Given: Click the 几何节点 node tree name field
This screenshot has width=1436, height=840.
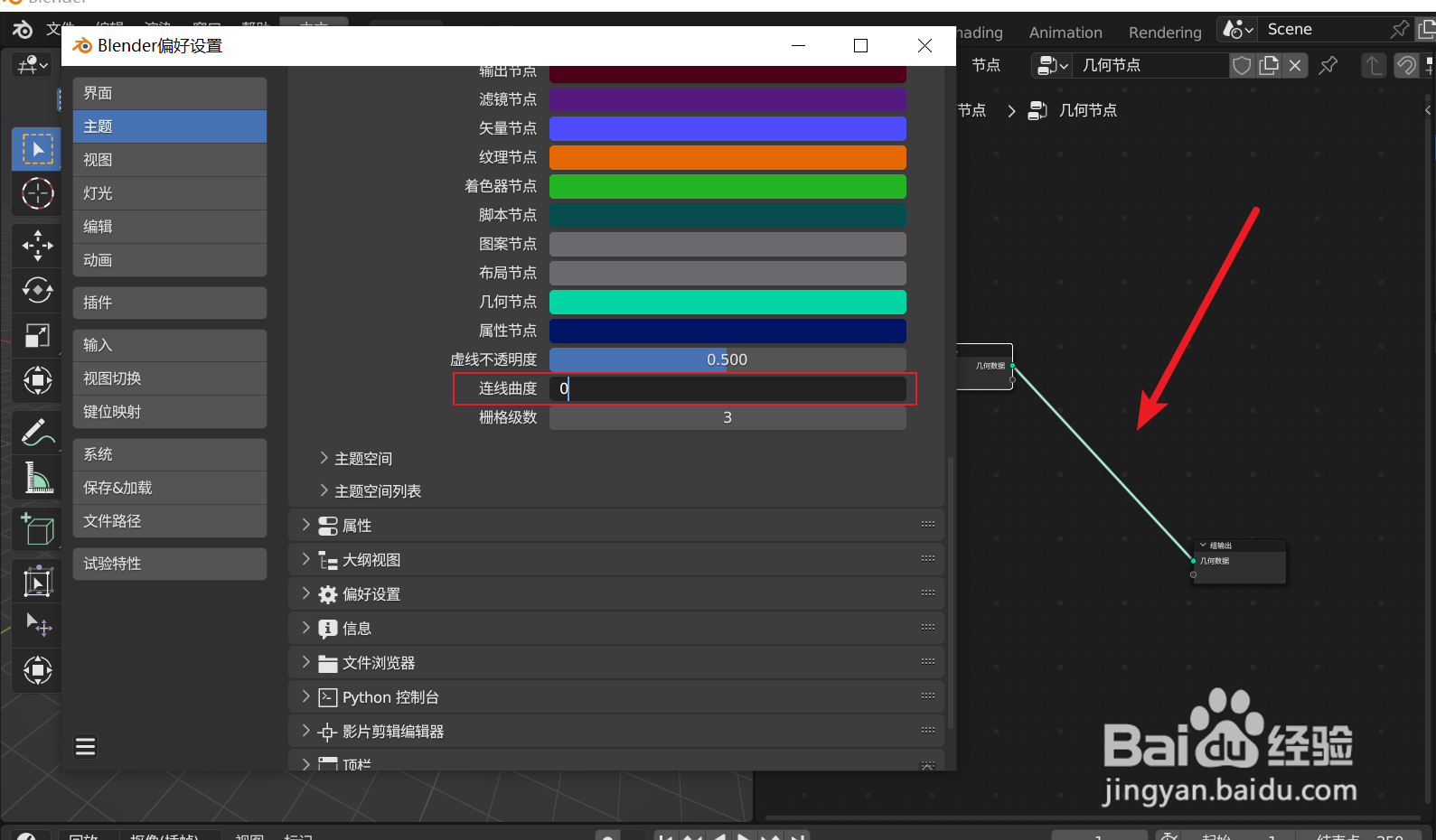Looking at the screenshot, I should coord(1151,65).
